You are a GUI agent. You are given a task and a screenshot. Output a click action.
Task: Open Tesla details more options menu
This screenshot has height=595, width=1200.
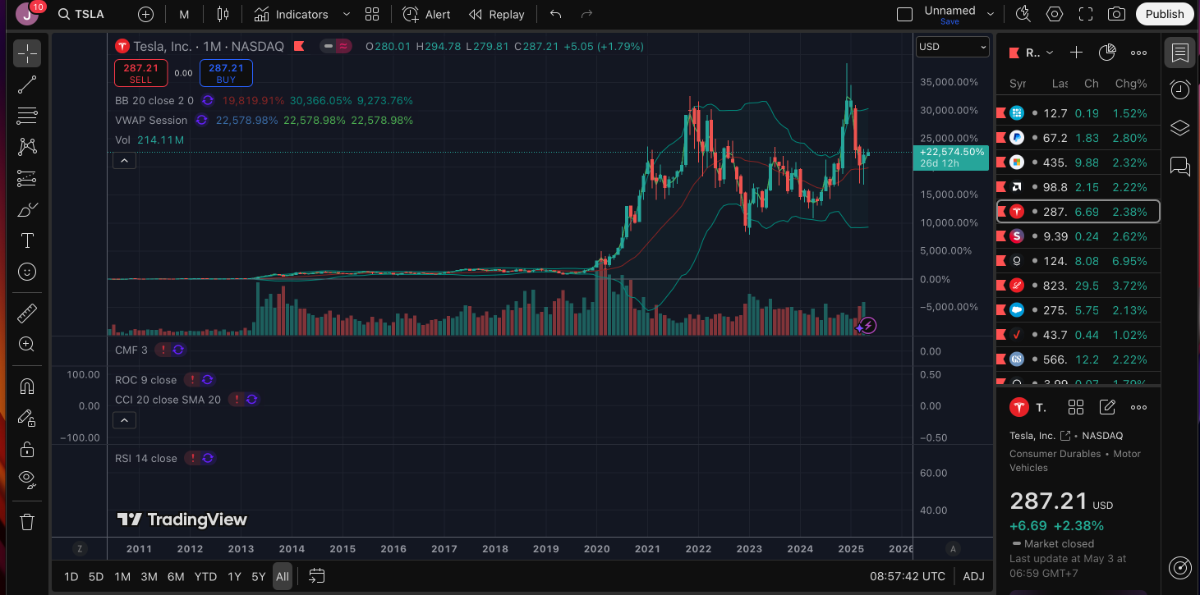click(x=1139, y=407)
